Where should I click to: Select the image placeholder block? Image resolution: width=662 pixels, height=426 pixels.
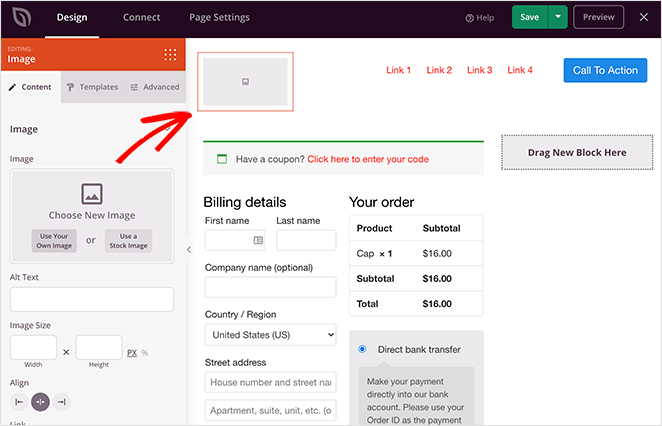[x=245, y=82]
